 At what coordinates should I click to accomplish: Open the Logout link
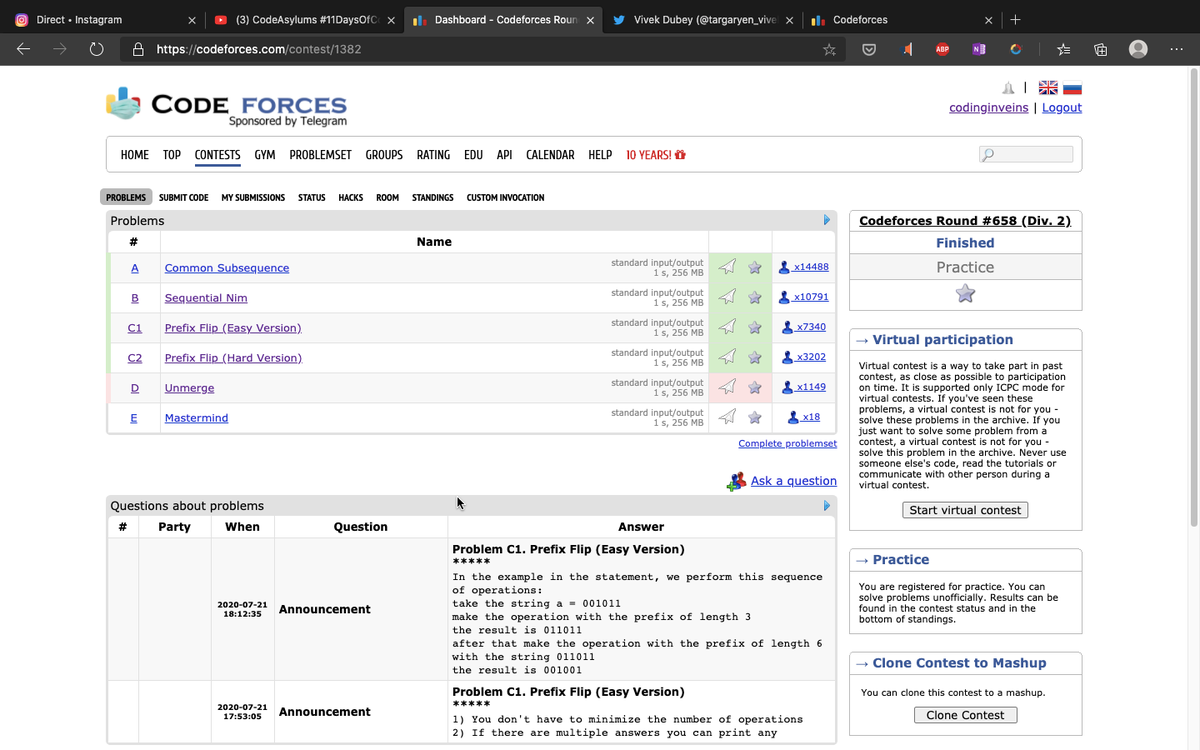1062,108
